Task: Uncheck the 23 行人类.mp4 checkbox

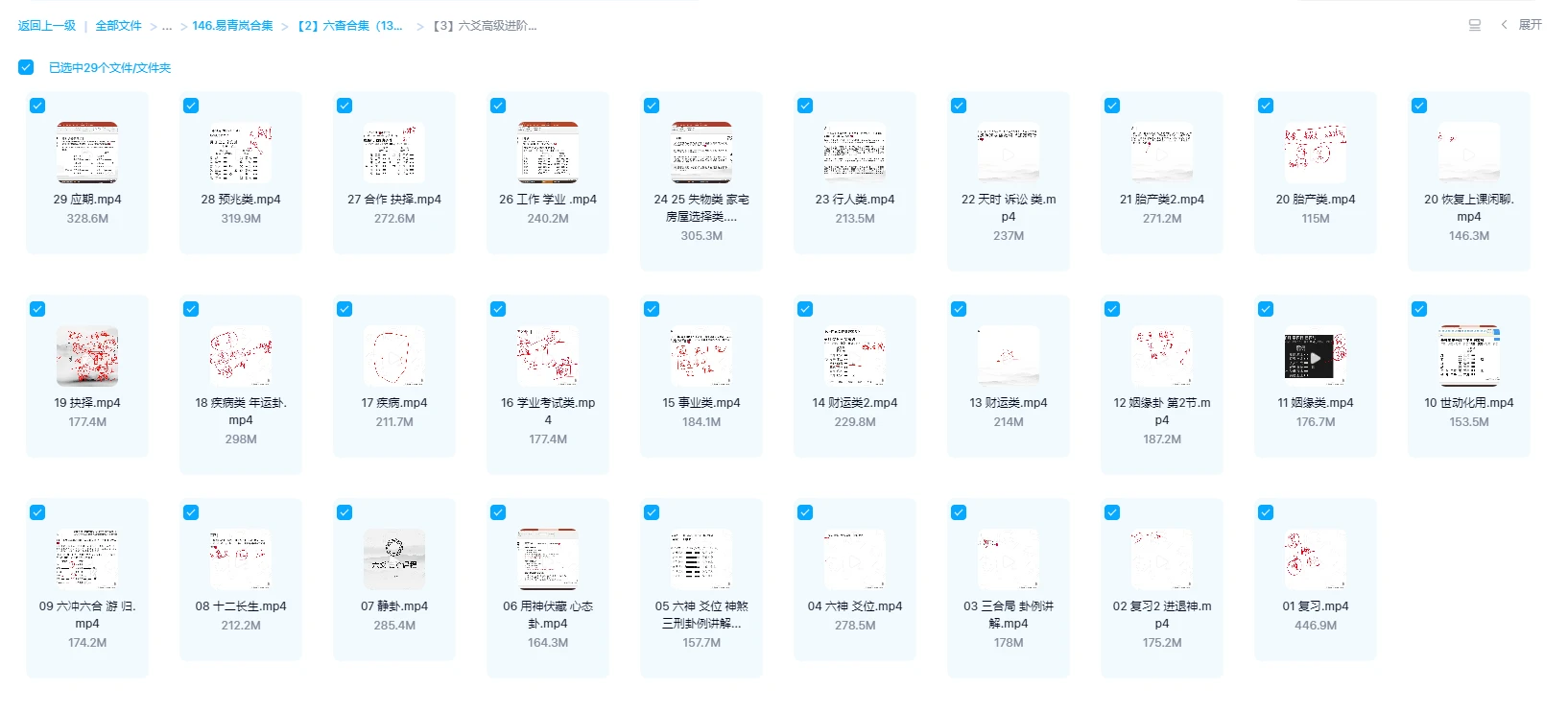Action: tap(805, 106)
